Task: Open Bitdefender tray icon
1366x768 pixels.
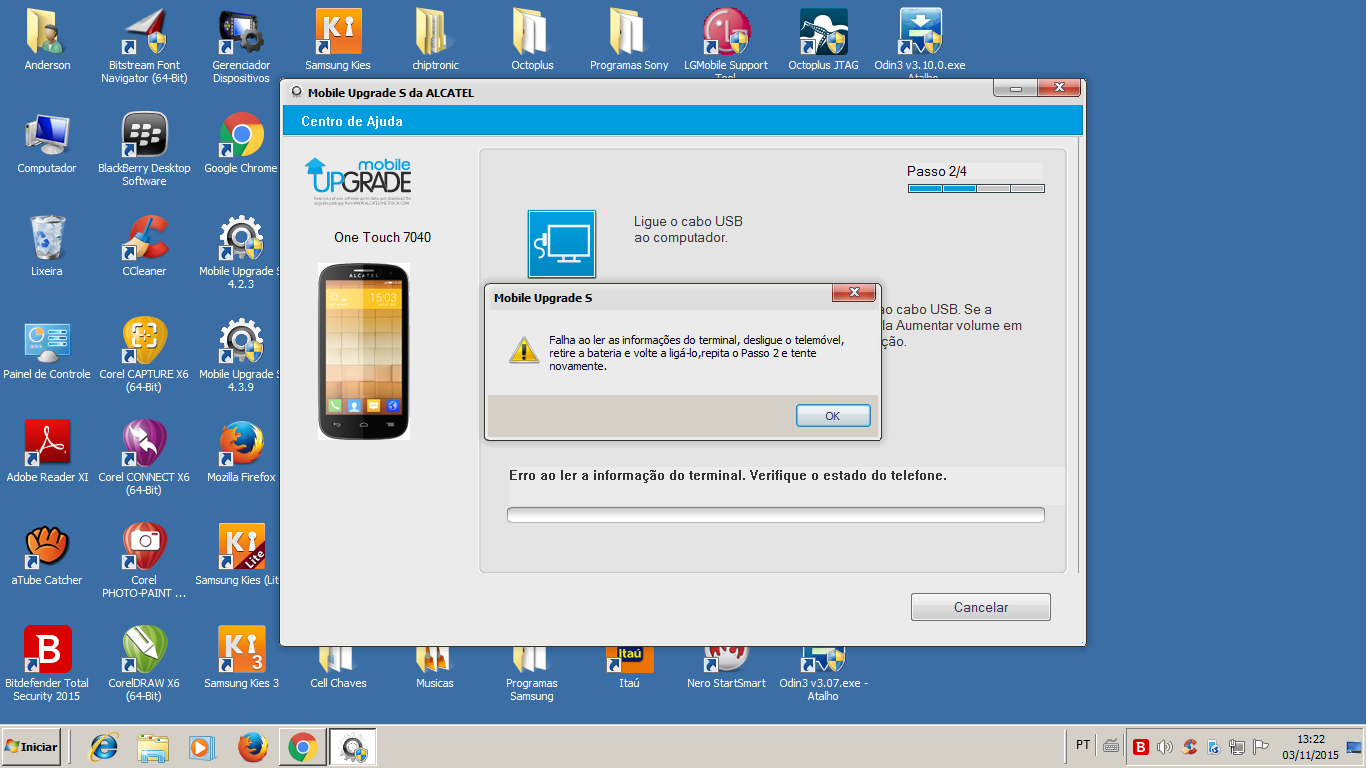Action: [1141, 746]
